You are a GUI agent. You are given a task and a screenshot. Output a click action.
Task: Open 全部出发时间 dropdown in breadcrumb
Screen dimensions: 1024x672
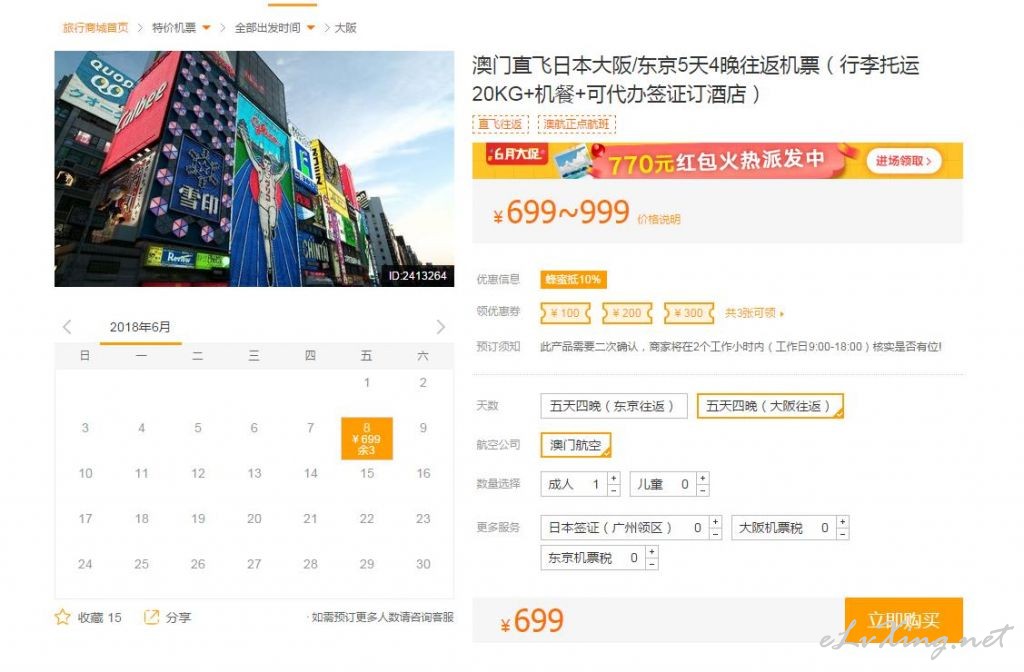(x=311, y=27)
